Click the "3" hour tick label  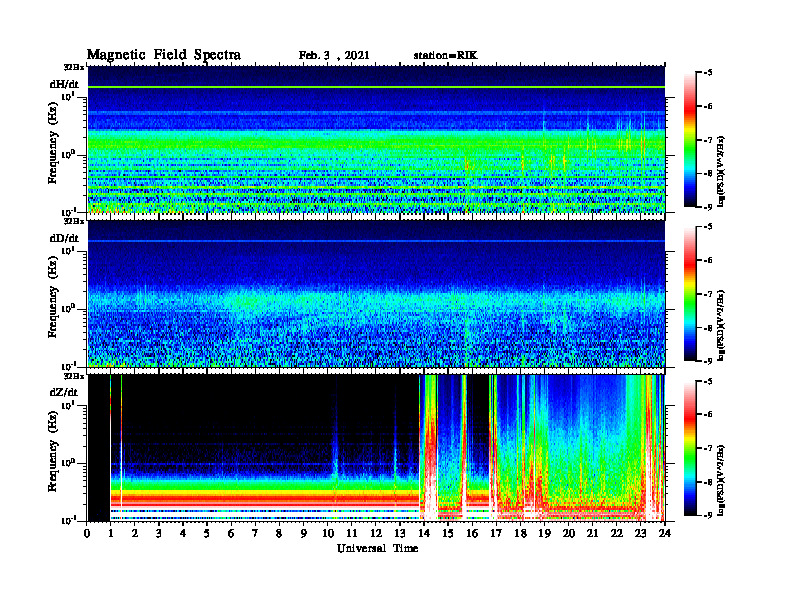pyautogui.click(x=159, y=533)
